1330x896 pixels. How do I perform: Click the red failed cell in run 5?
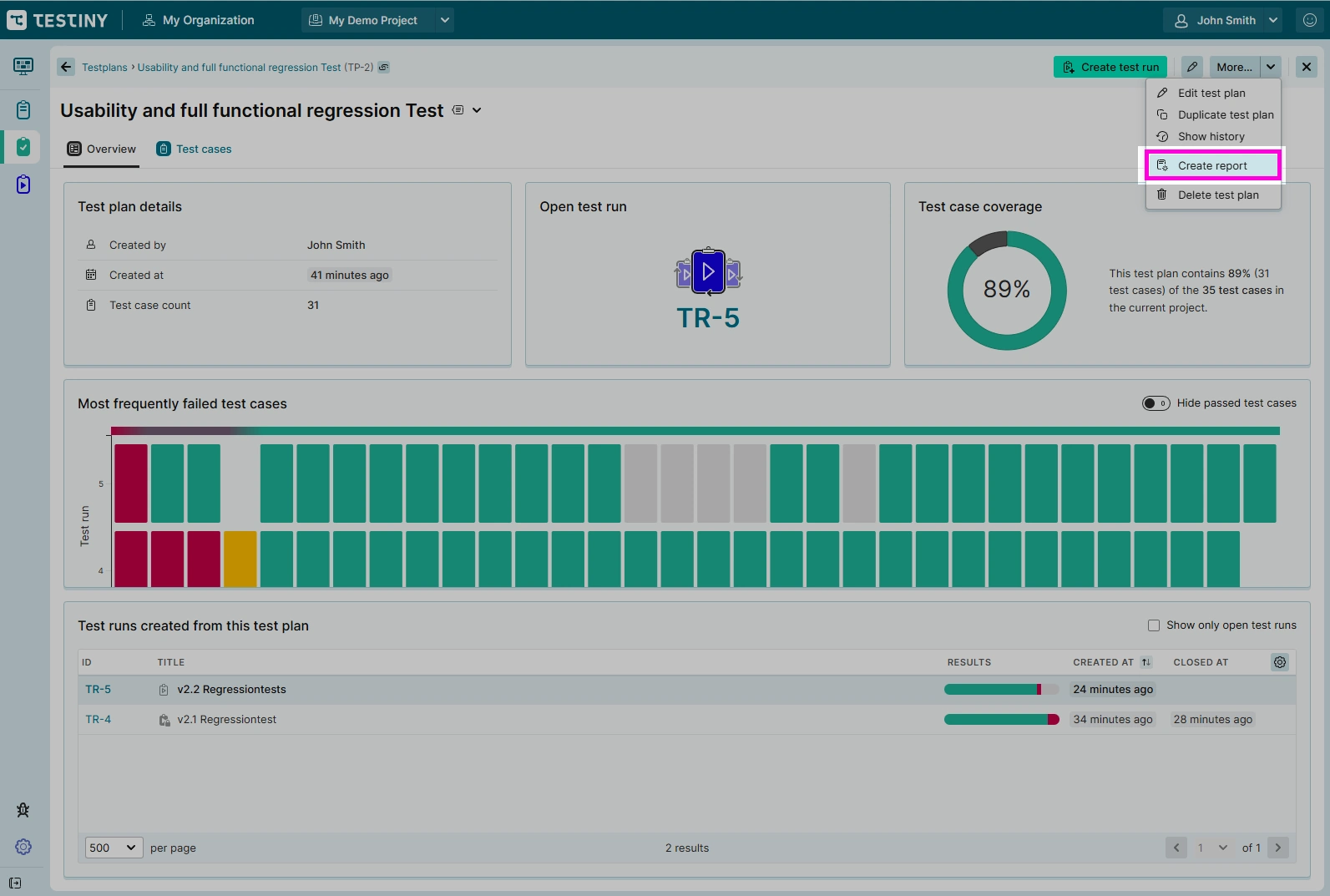click(x=131, y=483)
